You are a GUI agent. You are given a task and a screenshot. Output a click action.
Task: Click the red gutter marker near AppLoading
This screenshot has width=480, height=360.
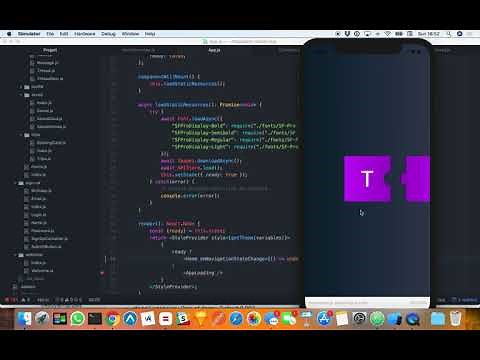pyautogui.click(x=102, y=273)
